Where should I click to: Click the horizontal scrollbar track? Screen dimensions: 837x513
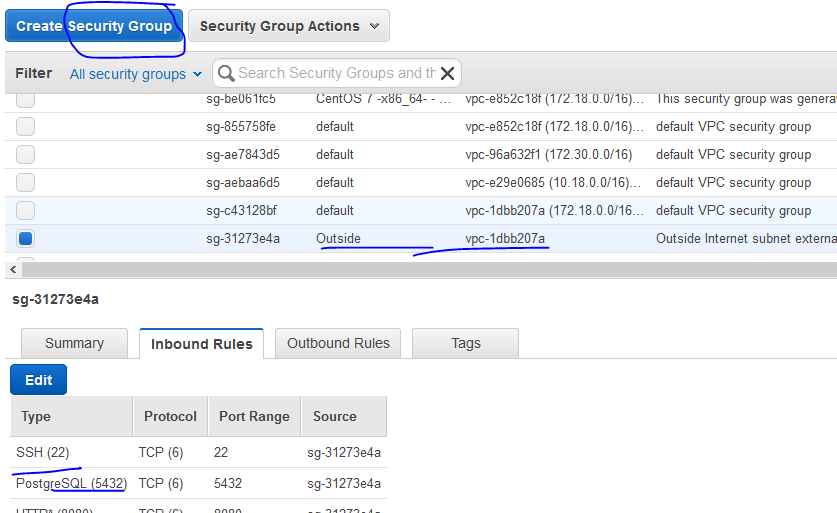[x=429, y=270]
